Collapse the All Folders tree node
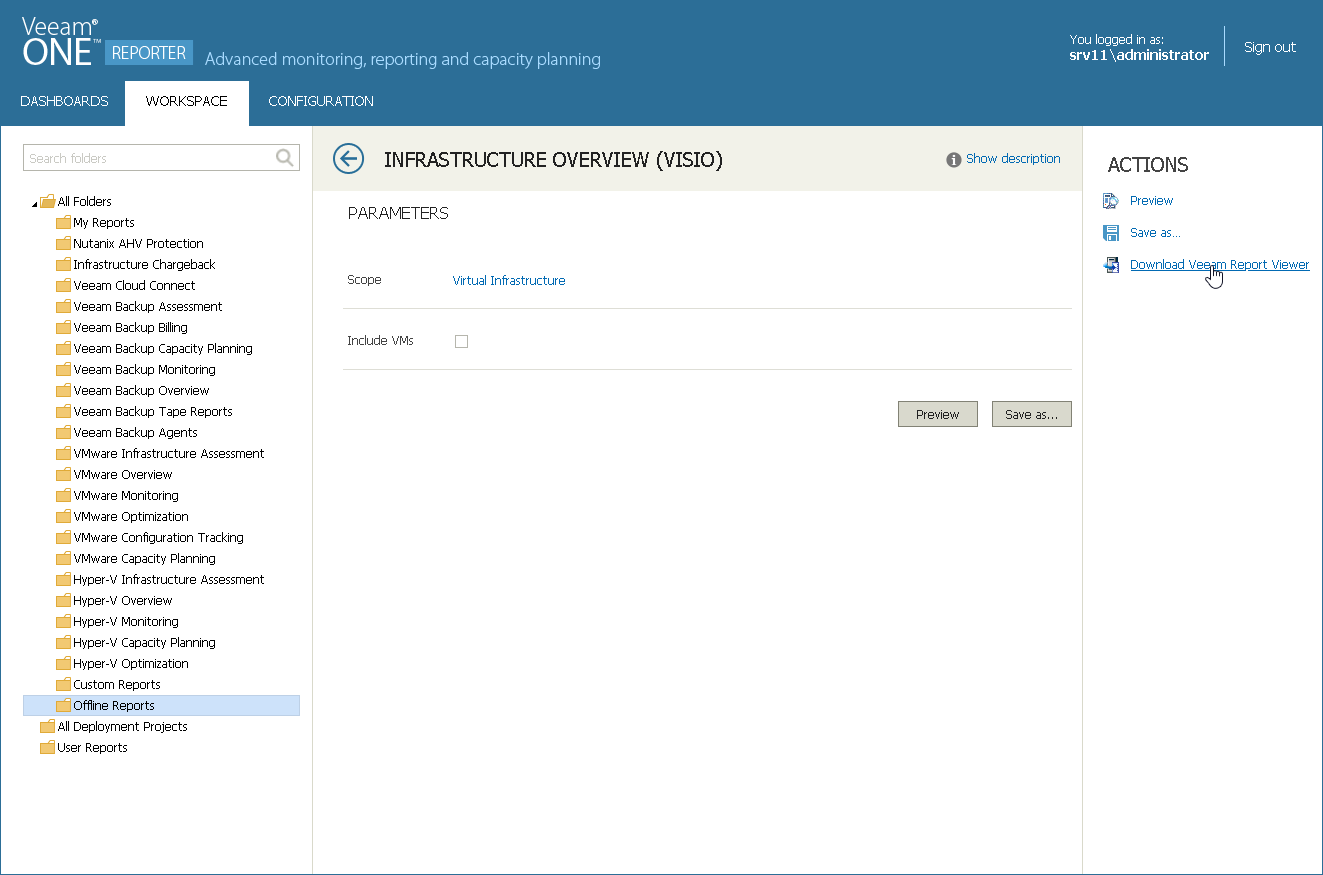The width and height of the screenshot is (1323, 875). click(34, 203)
